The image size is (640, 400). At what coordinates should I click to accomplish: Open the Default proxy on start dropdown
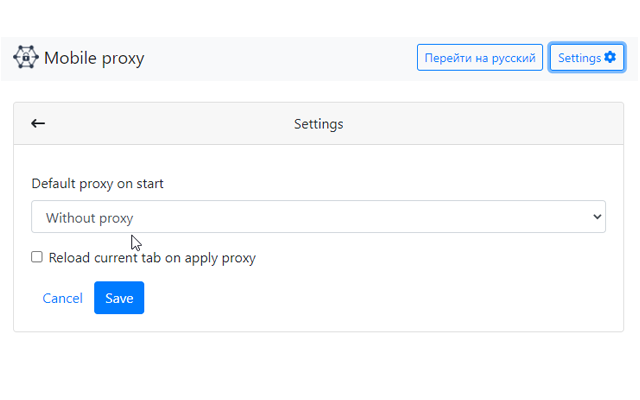point(318,217)
